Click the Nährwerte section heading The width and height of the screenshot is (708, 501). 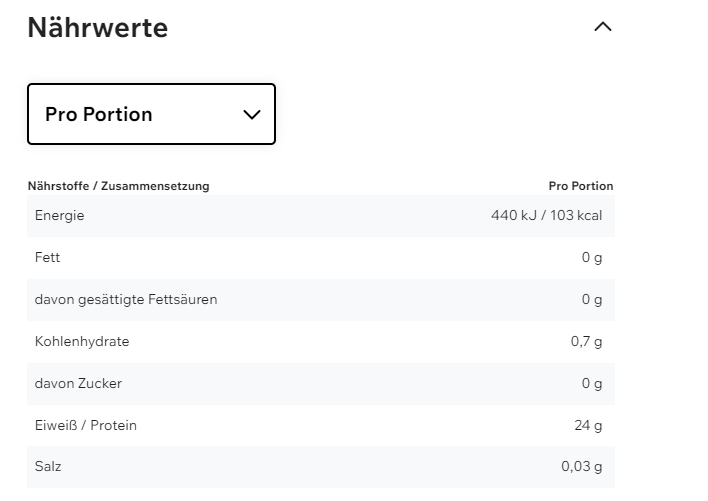tap(97, 28)
